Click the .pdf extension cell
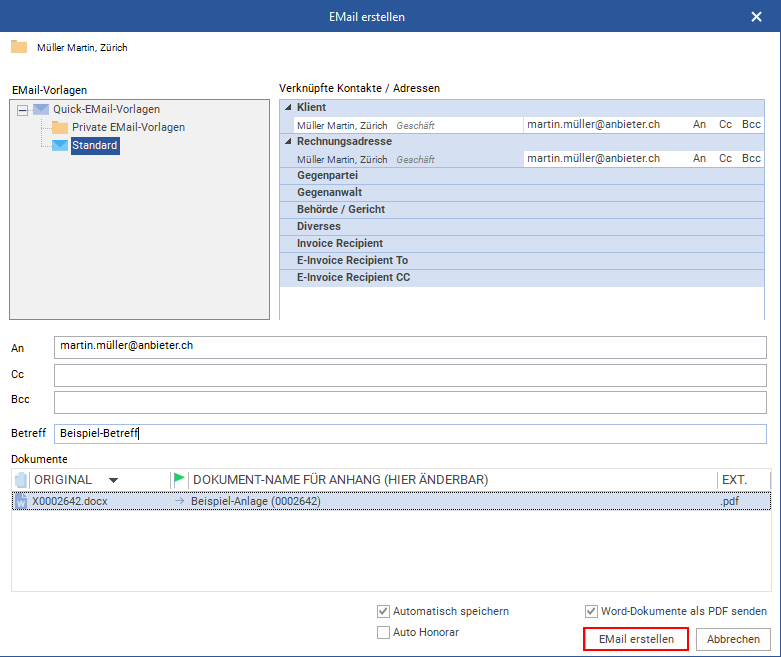Image resolution: width=781 pixels, height=657 pixels. point(729,501)
